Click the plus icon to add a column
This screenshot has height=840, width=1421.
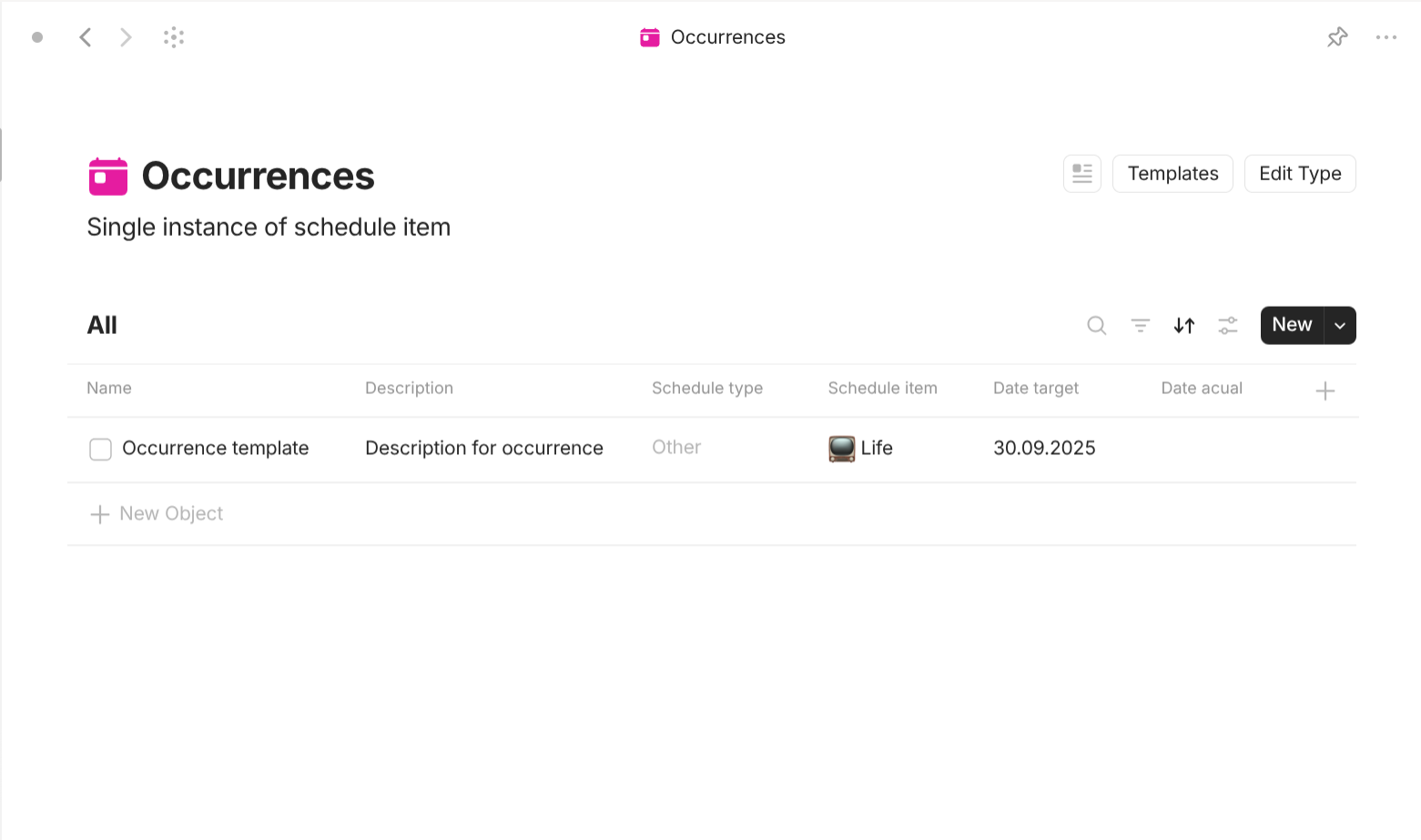pyautogui.click(x=1325, y=390)
